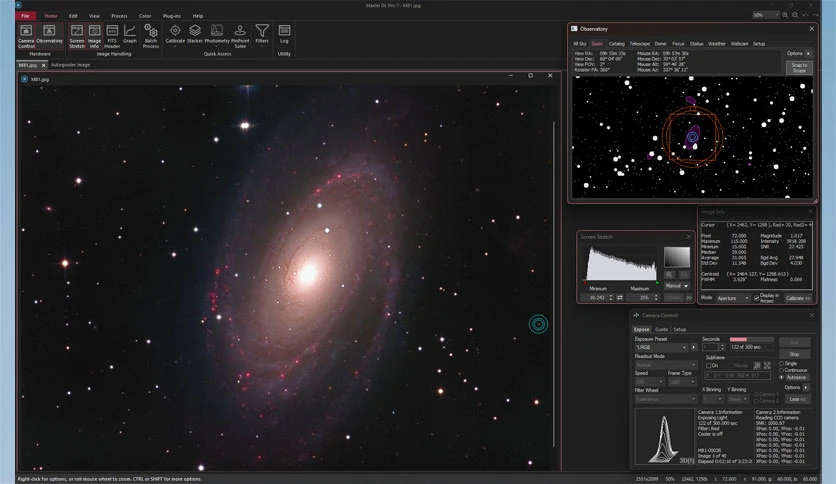Screen dimensions: 836x484
Task: Select the Camera 2 radio button
Action: pyautogui.click(x=756, y=400)
